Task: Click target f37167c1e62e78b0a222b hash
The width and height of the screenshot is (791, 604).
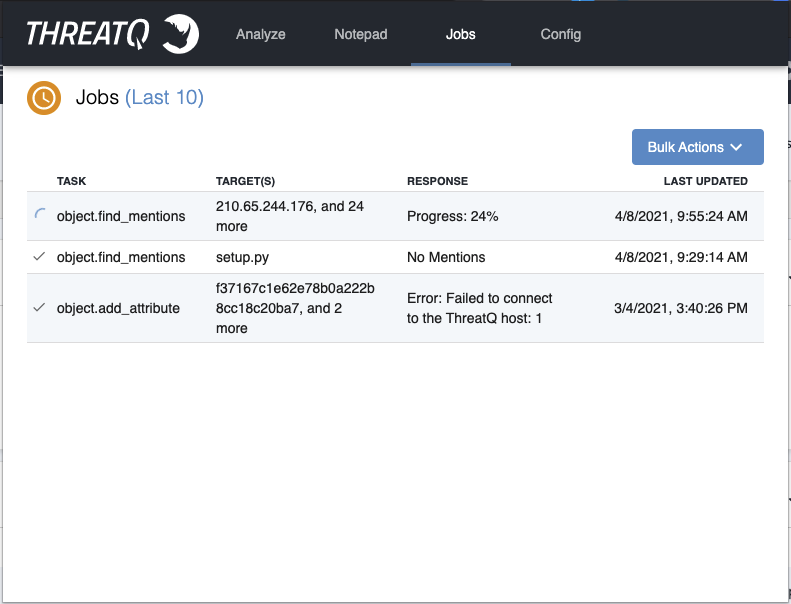Action: (295, 308)
